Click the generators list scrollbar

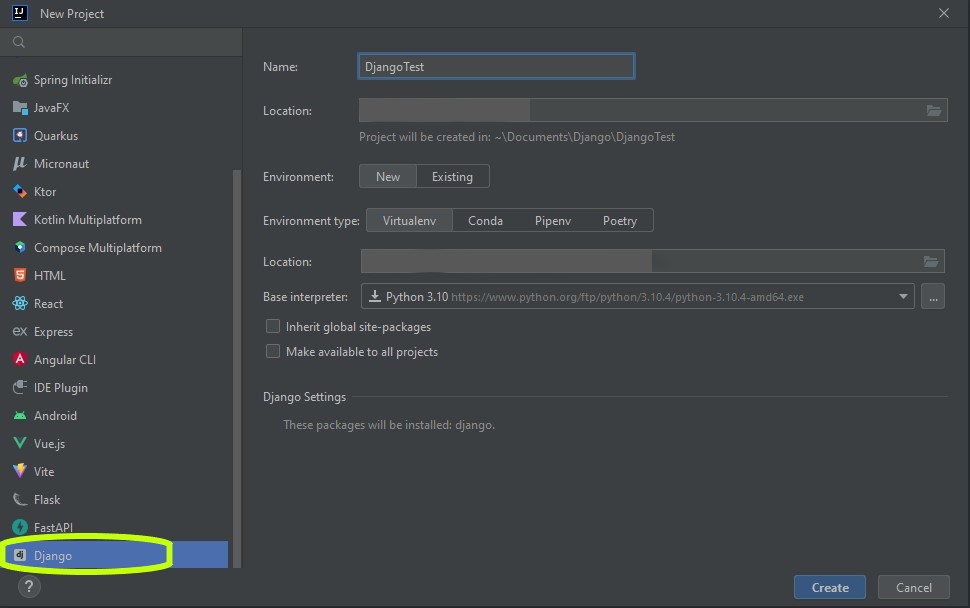click(x=237, y=368)
